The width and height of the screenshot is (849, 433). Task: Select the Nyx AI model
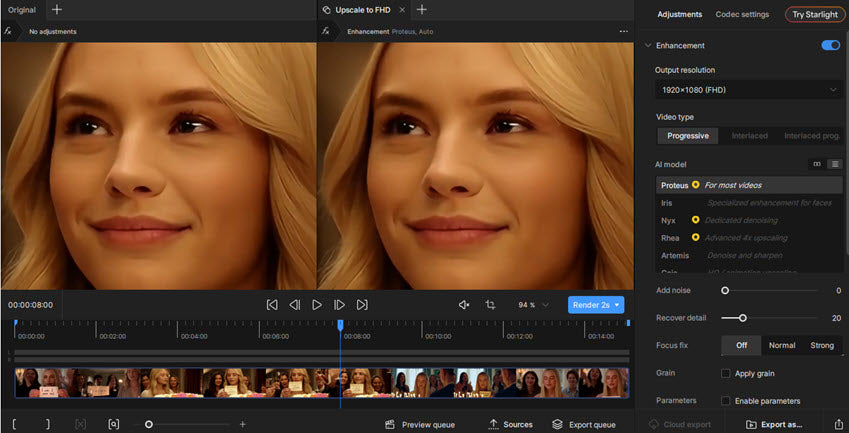coord(749,220)
